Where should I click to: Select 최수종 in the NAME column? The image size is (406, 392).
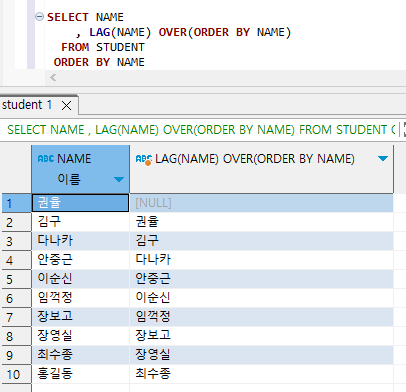(80, 355)
